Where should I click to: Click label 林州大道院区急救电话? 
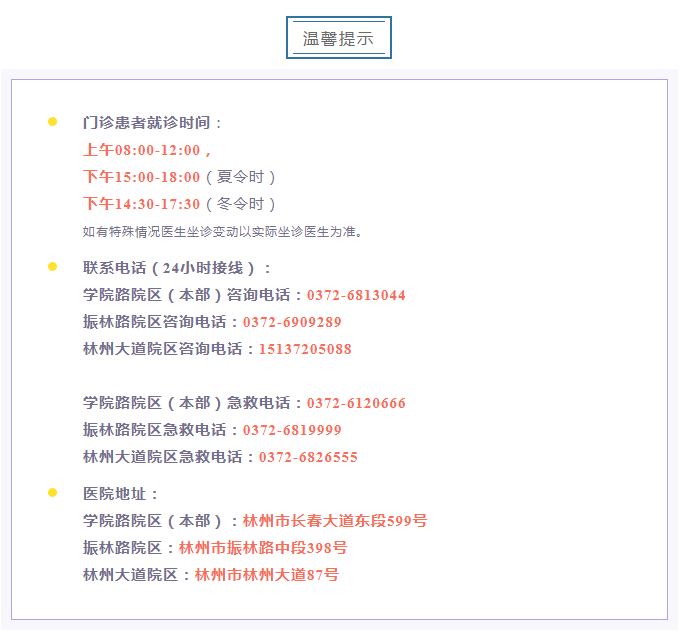(169, 457)
